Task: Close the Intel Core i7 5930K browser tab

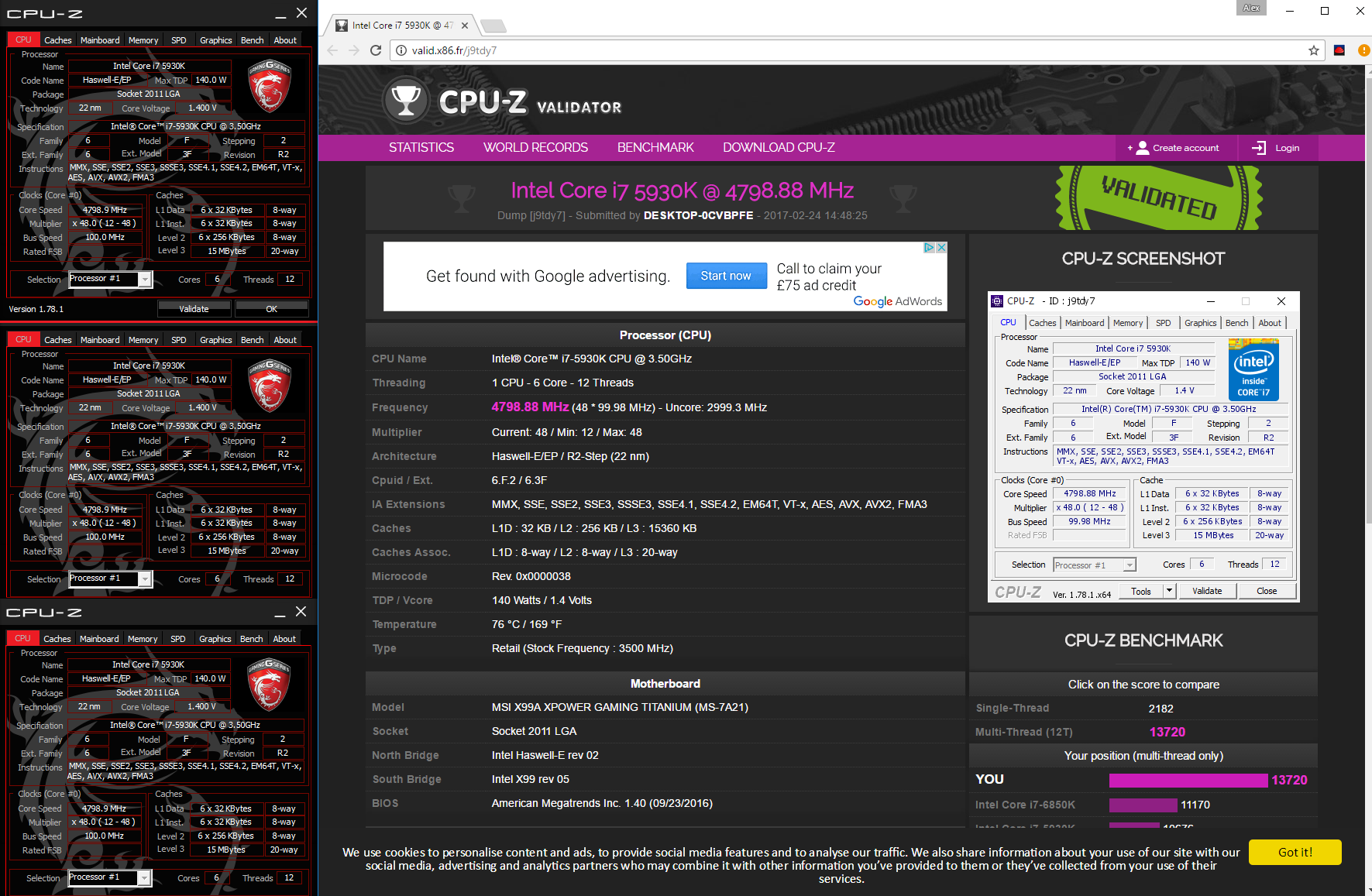Action: (465, 26)
